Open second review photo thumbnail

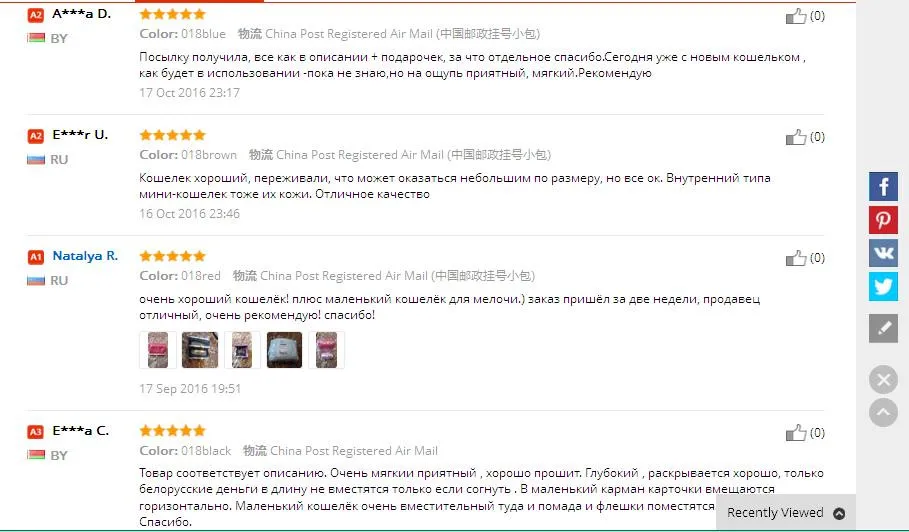pyautogui.click(x=200, y=350)
